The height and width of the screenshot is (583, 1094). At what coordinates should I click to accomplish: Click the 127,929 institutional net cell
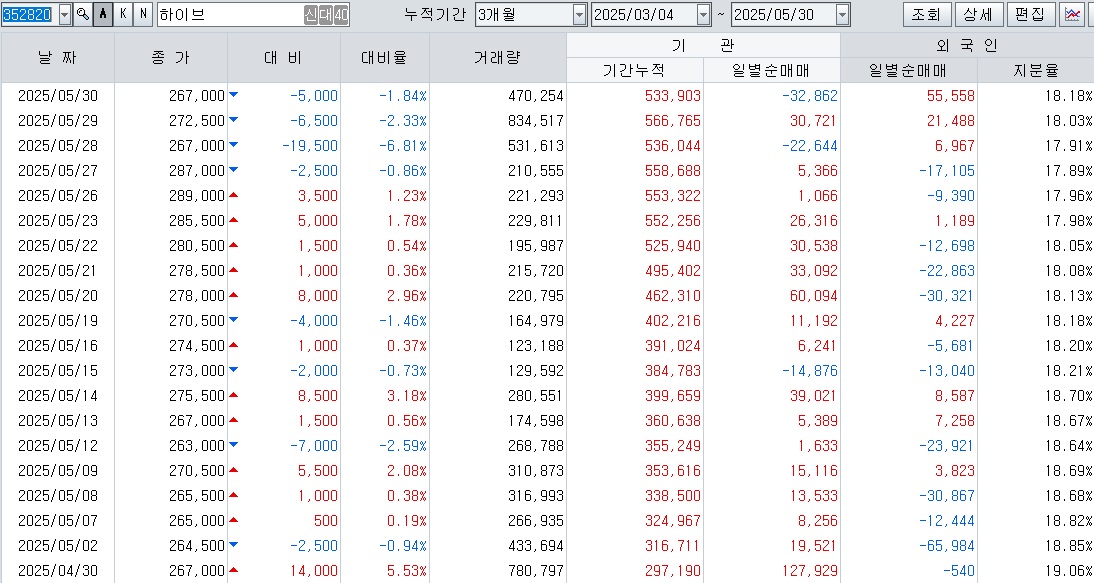(809, 571)
